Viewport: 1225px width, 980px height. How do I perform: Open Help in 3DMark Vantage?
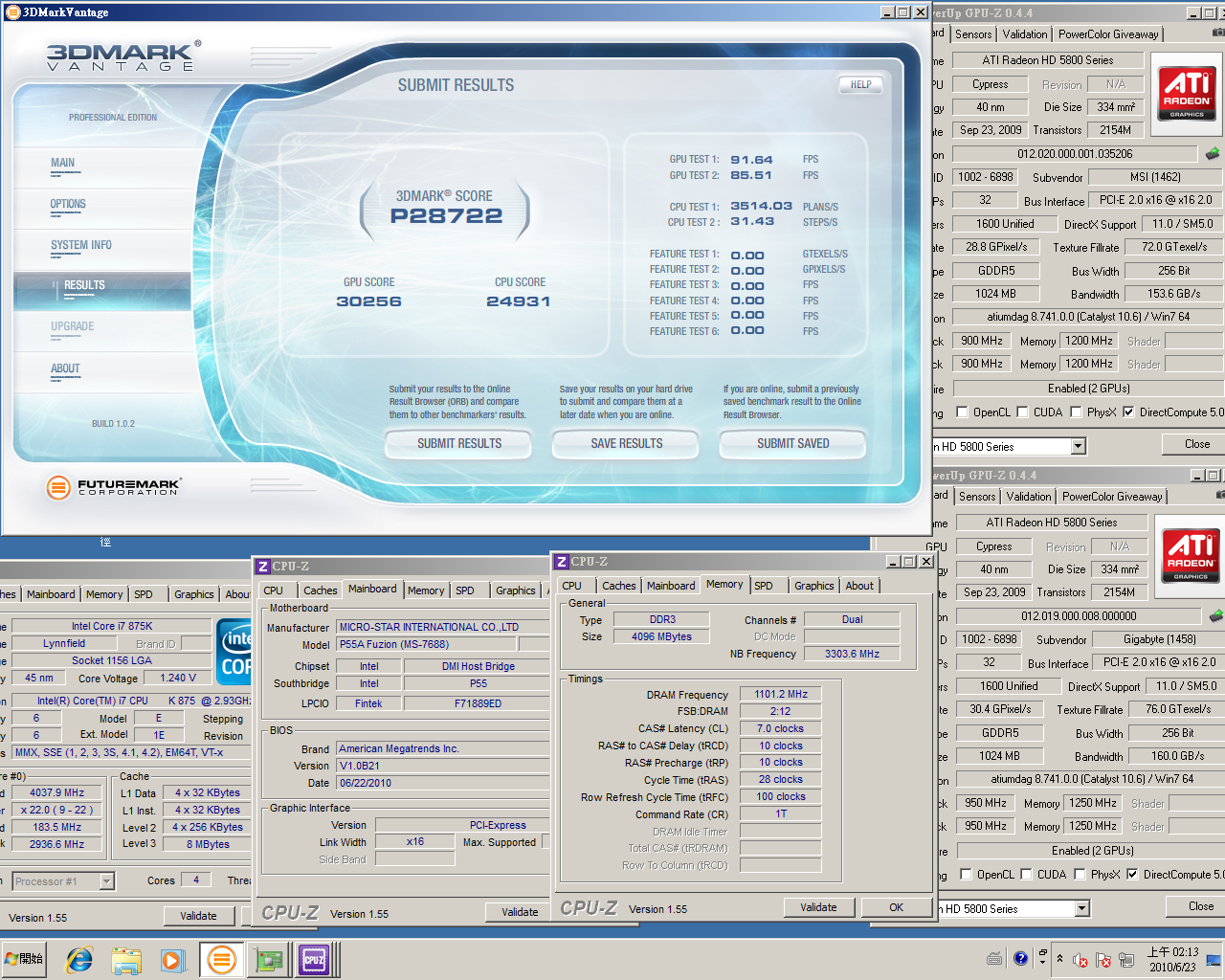861,84
